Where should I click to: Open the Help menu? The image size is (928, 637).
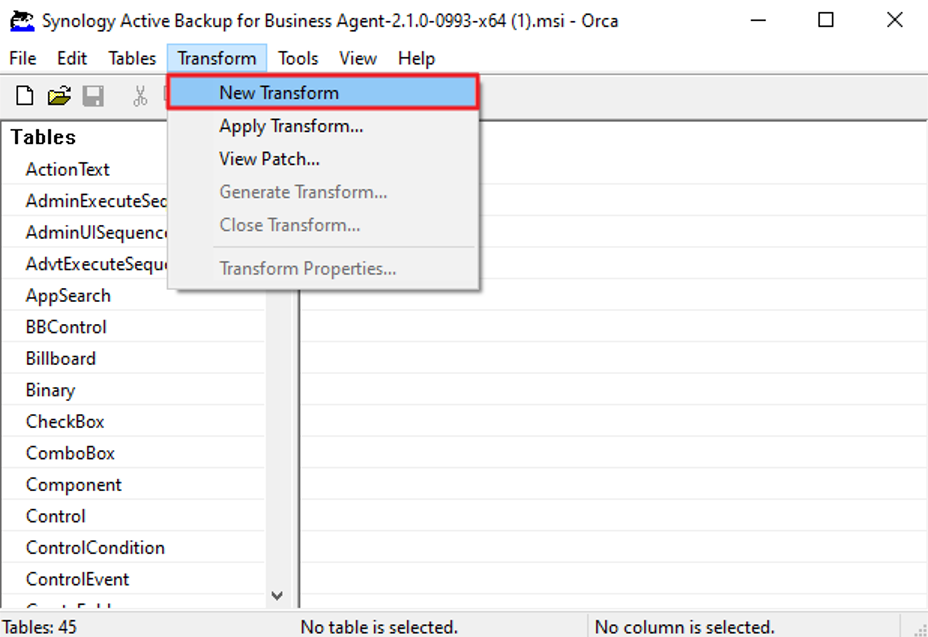click(416, 58)
